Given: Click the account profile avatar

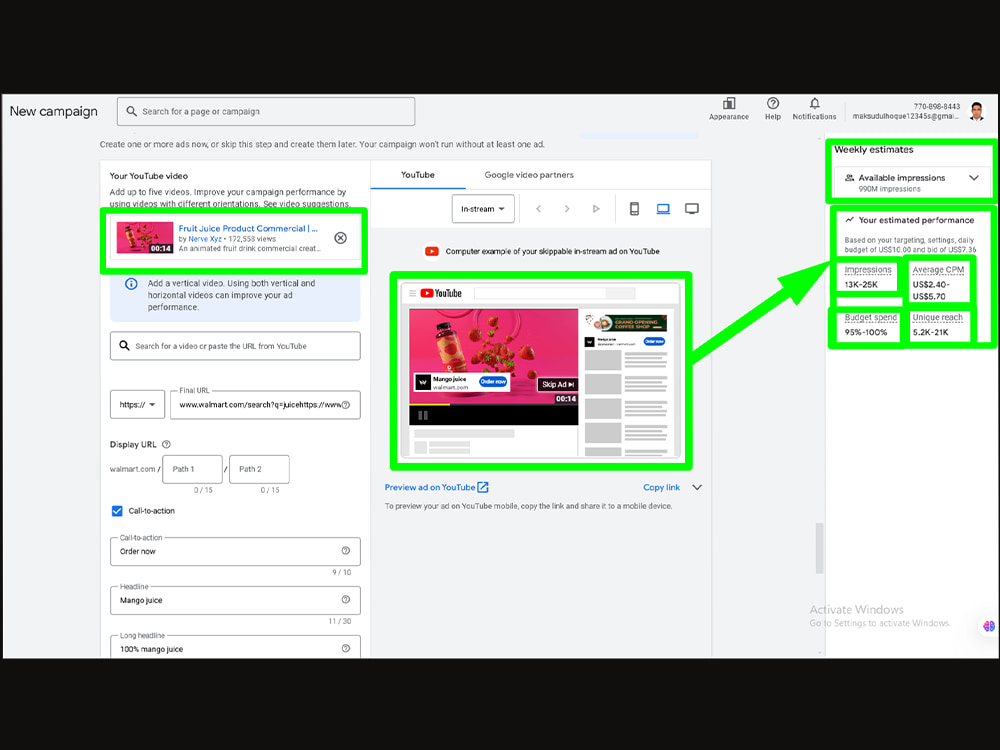Looking at the screenshot, I should [976, 111].
